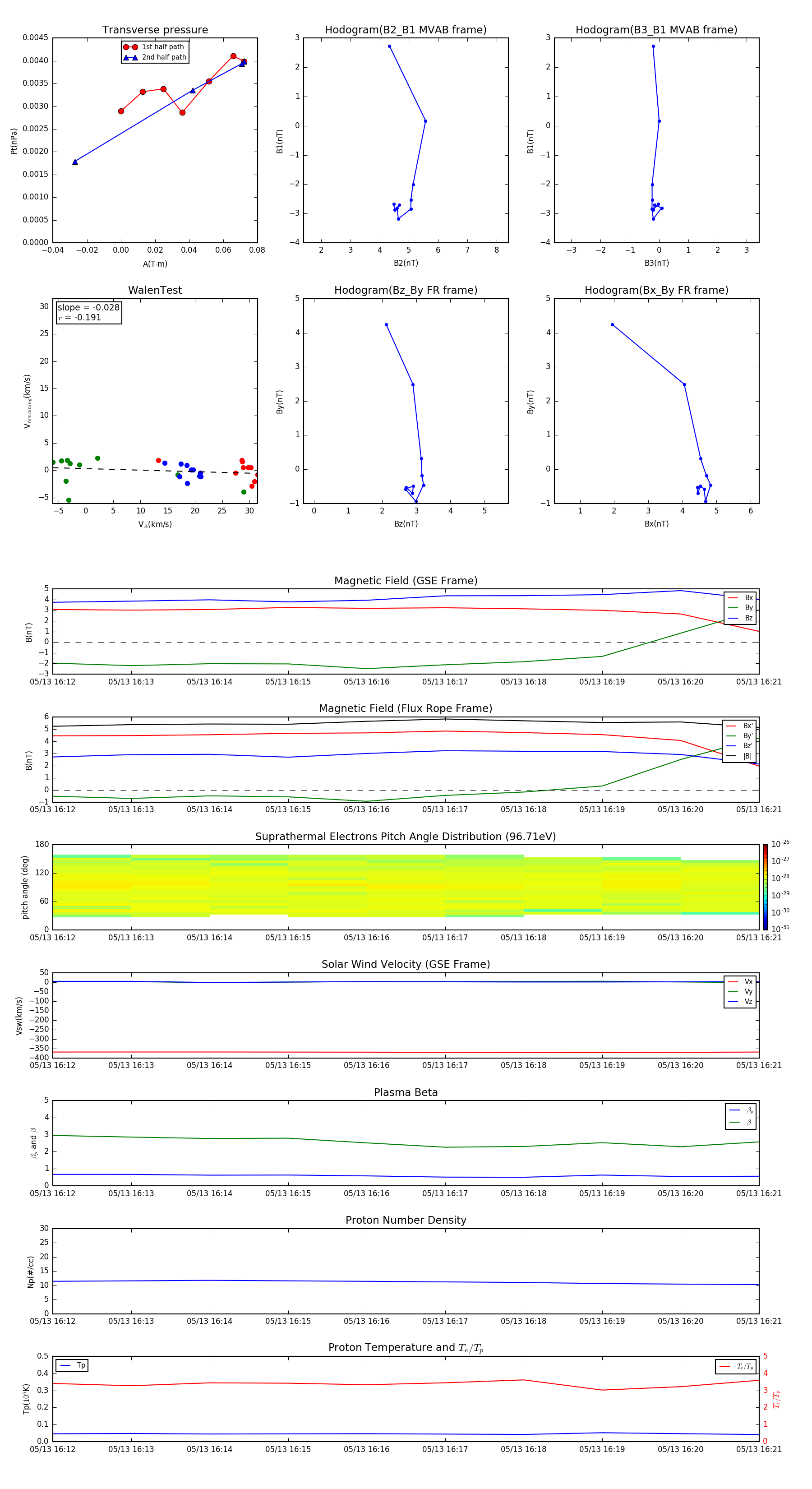Image resolution: width=812 pixels, height=1489 pixels.
Task: Click the red Te/Tp right axis label
Action: (x=777, y=1399)
